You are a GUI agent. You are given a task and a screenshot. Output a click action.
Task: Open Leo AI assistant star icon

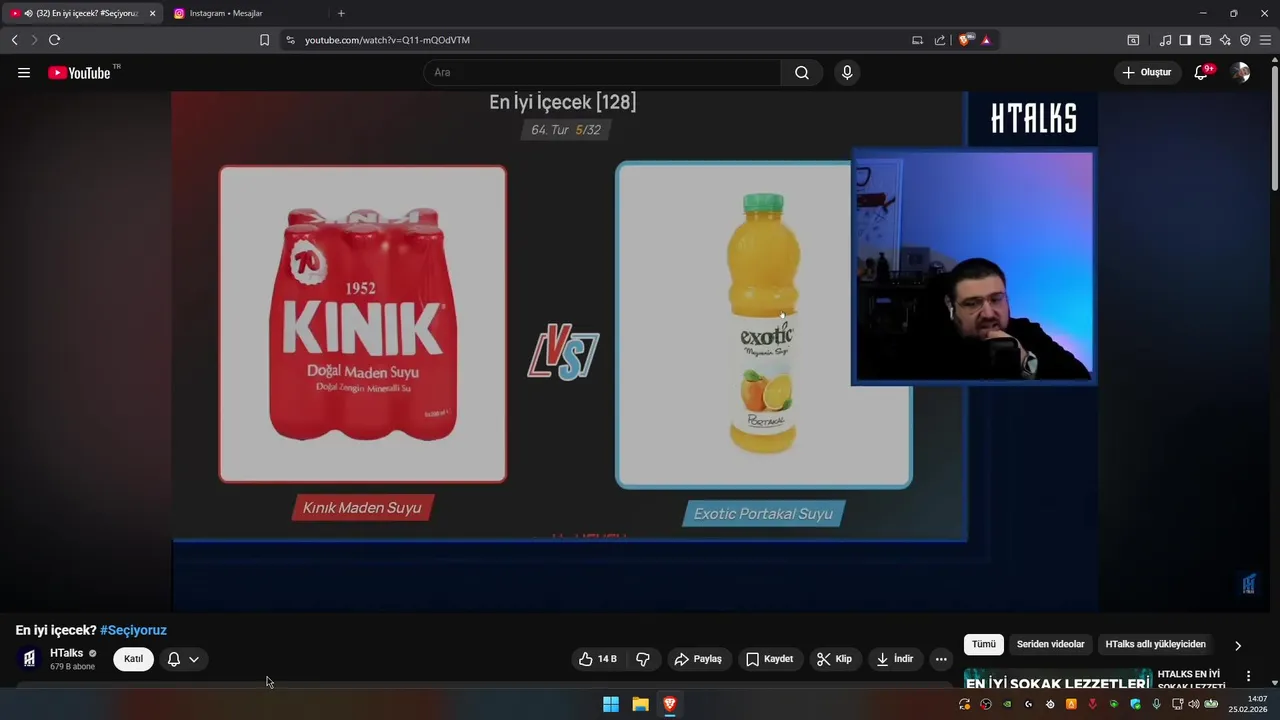[x=1225, y=40]
